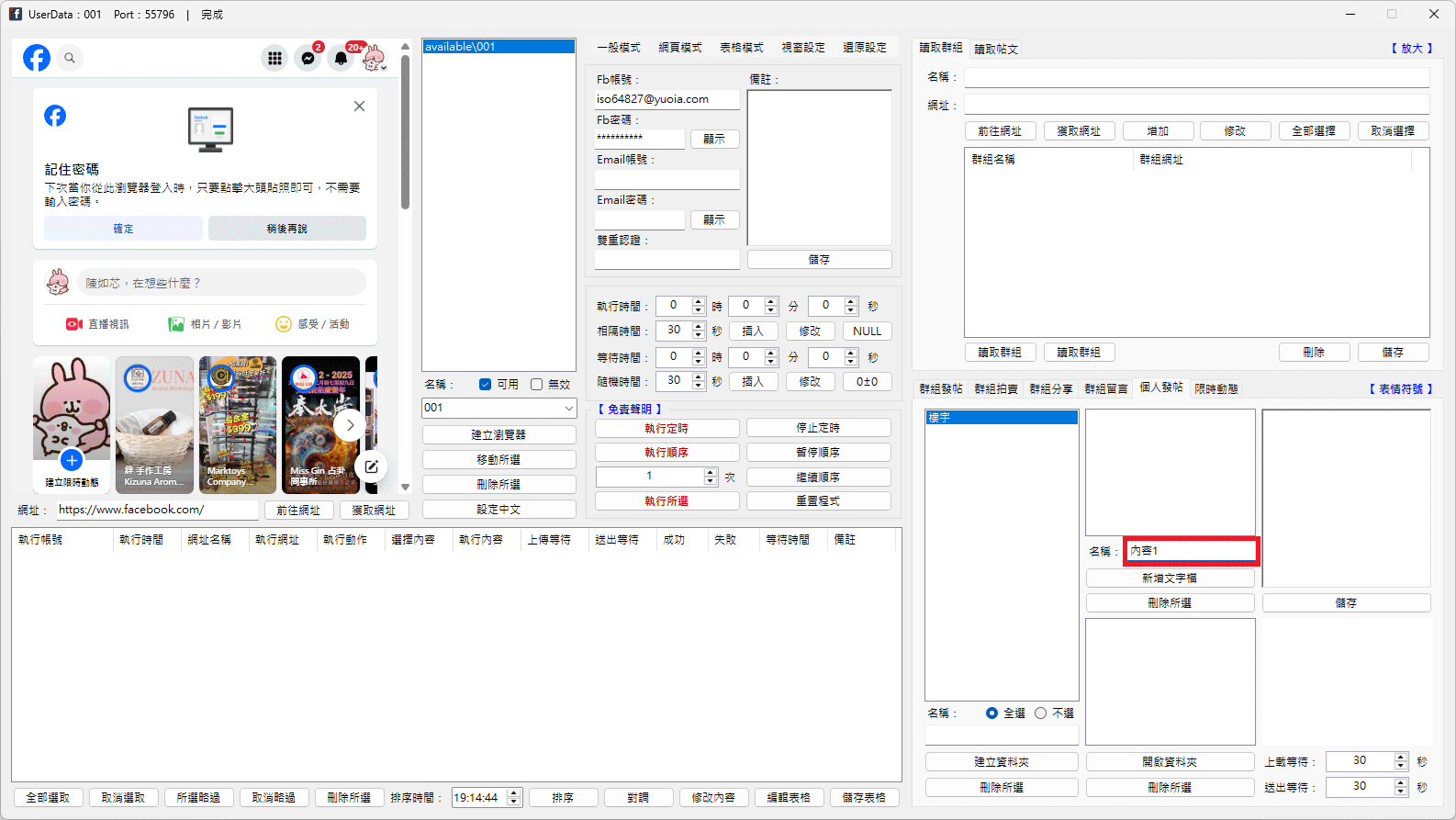Decrease the 送出等待 spinner

point(1401,791)
